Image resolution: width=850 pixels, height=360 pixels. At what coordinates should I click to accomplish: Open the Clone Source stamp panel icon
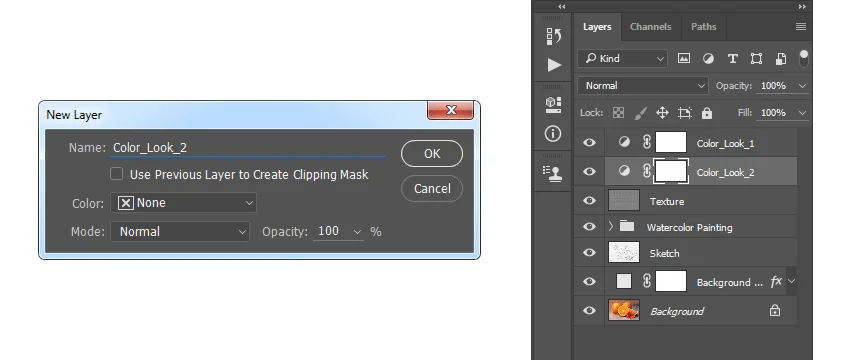pos(553,172)
